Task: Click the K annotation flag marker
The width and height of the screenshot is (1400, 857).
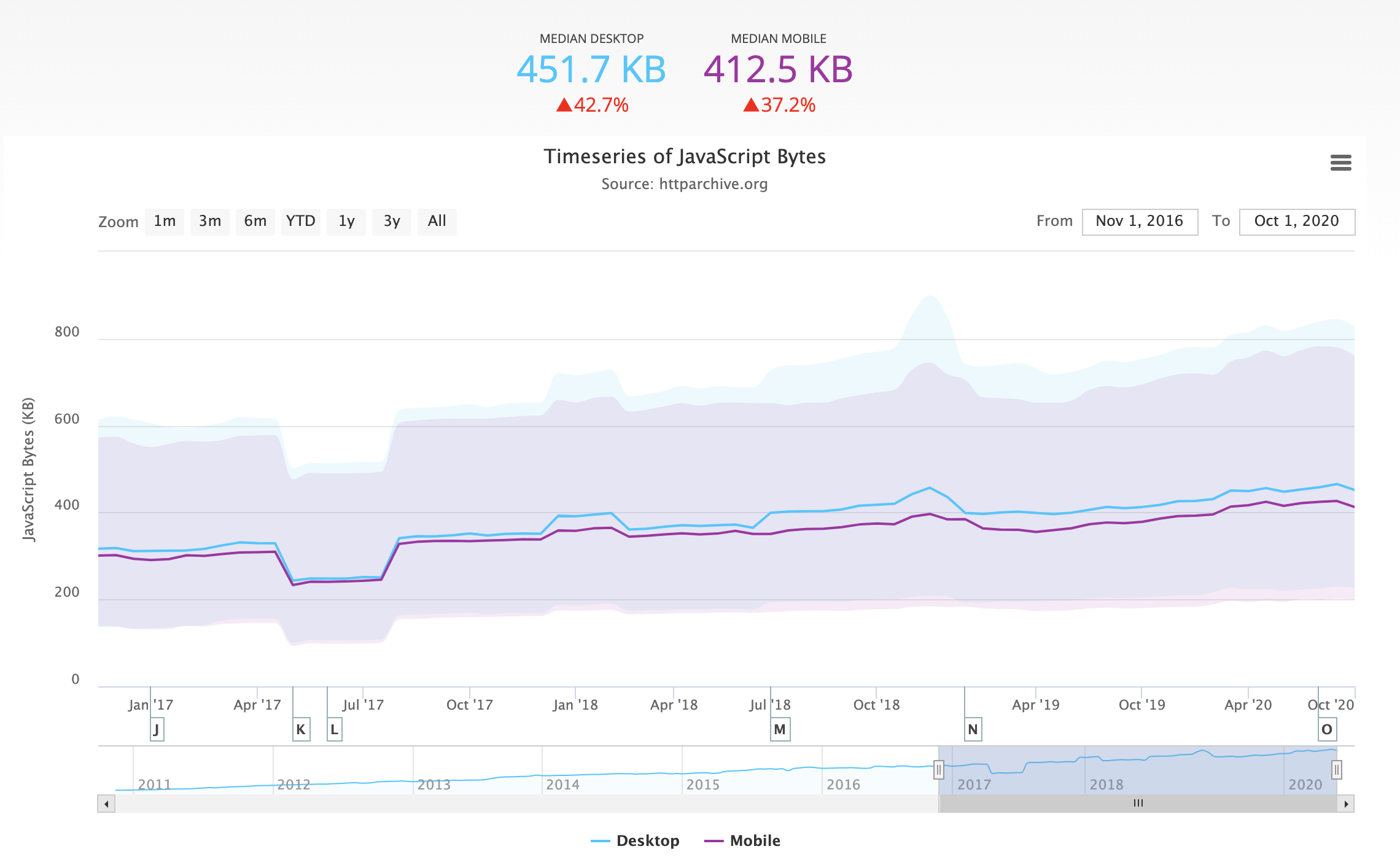Action: [301, 729]
